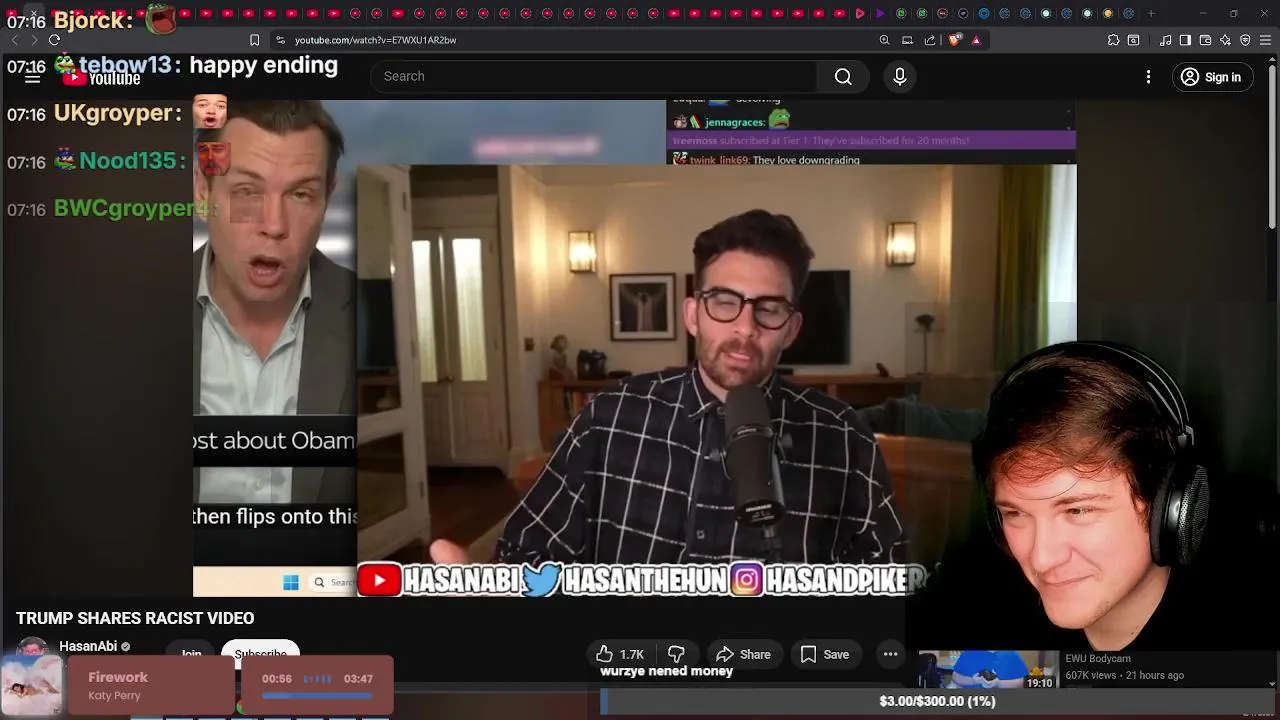This screenshot has width=1280, height=720.
Task: Open the zoom magnifier icon in address bar
Action: 884,40
